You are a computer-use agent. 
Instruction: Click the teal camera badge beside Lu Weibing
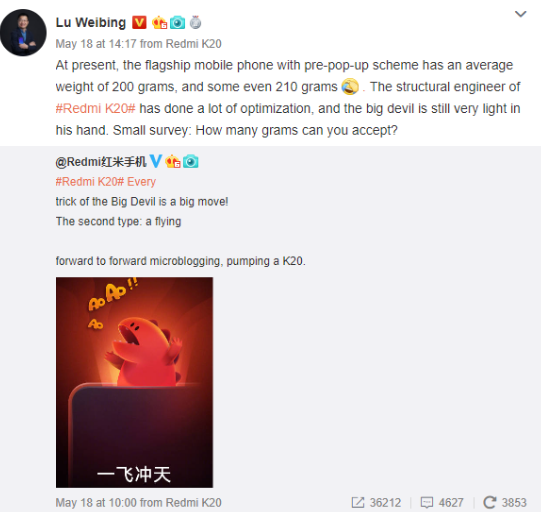177,23
